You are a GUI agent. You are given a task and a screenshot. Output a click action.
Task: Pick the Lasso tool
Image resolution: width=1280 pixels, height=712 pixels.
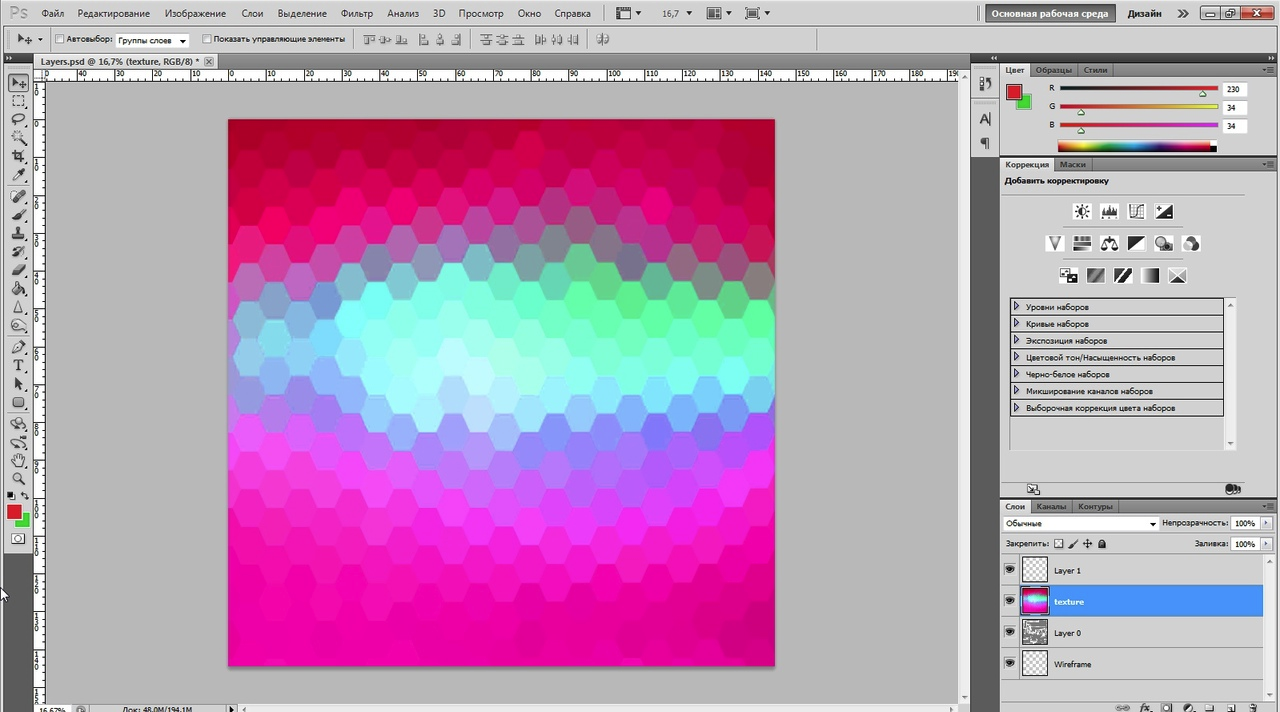pos(18,119)
